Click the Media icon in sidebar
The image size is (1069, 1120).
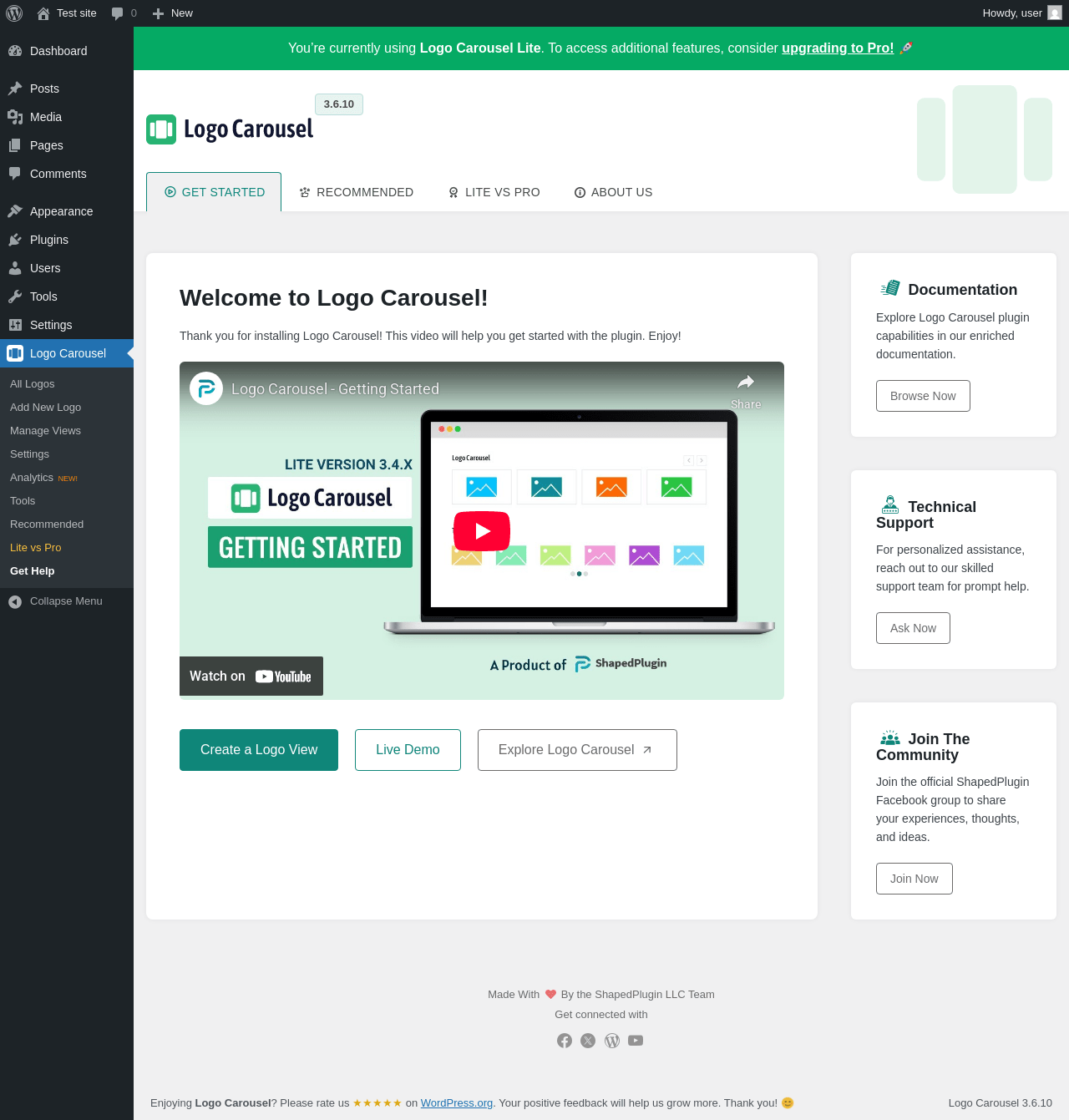pos(15,117)
